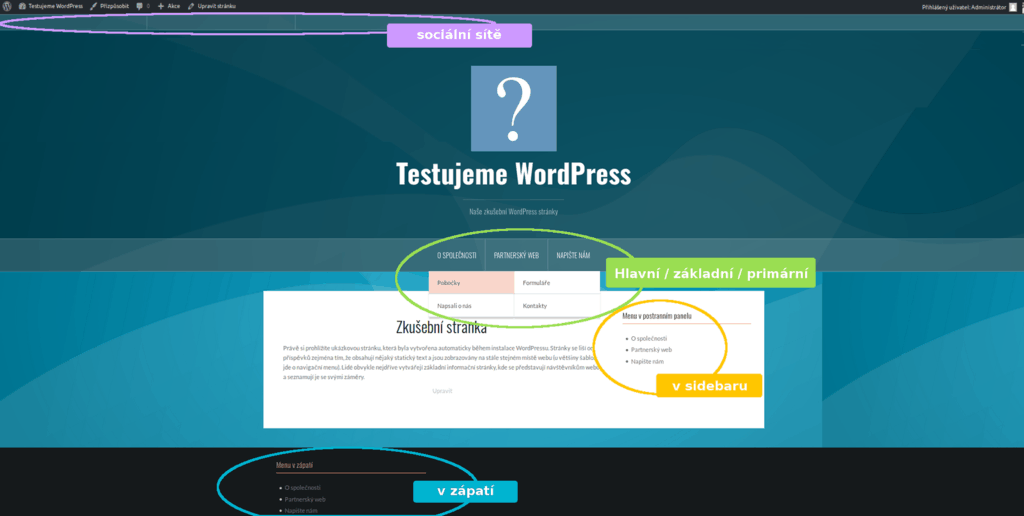The width and height of the screenshot is (1024, 516).
Task: Click the plus icon next to Akce
Action: [161, 6]
